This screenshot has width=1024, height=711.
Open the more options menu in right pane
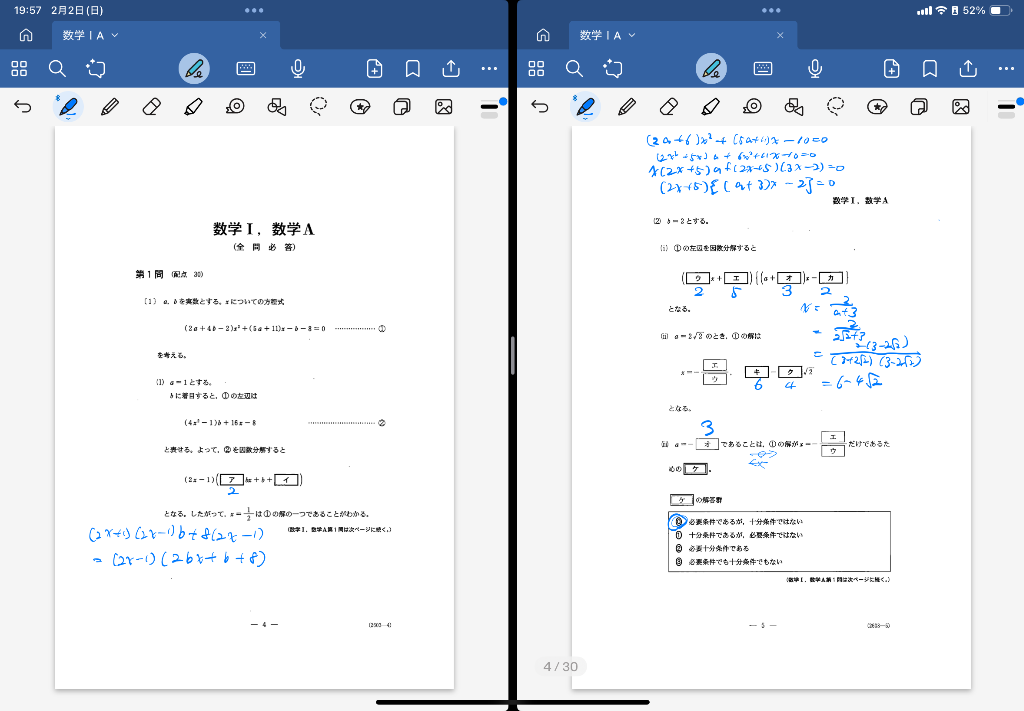tap(1006, 69)
